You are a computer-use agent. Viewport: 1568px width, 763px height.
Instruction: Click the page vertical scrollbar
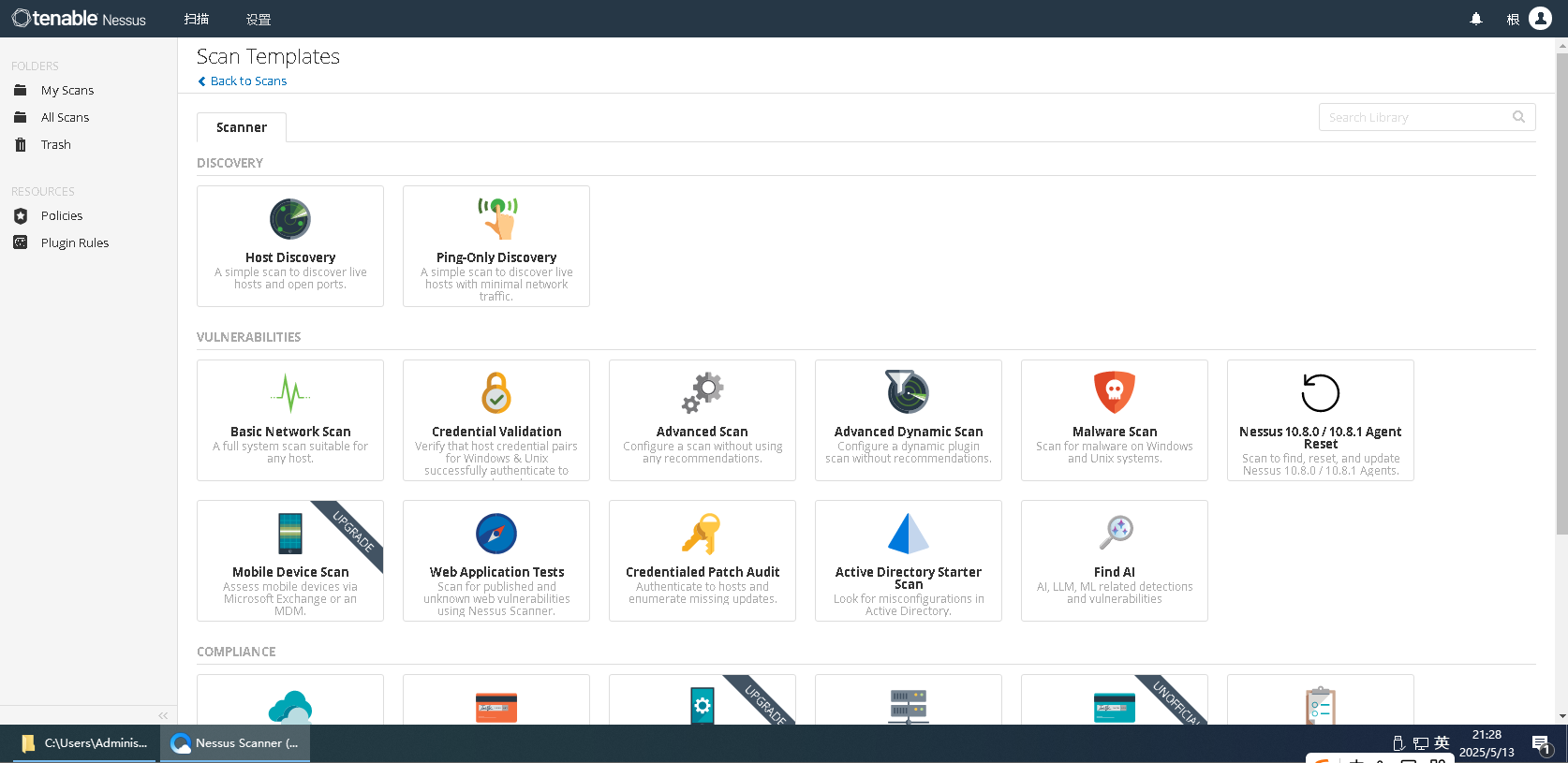click(x=1561, y=294)
